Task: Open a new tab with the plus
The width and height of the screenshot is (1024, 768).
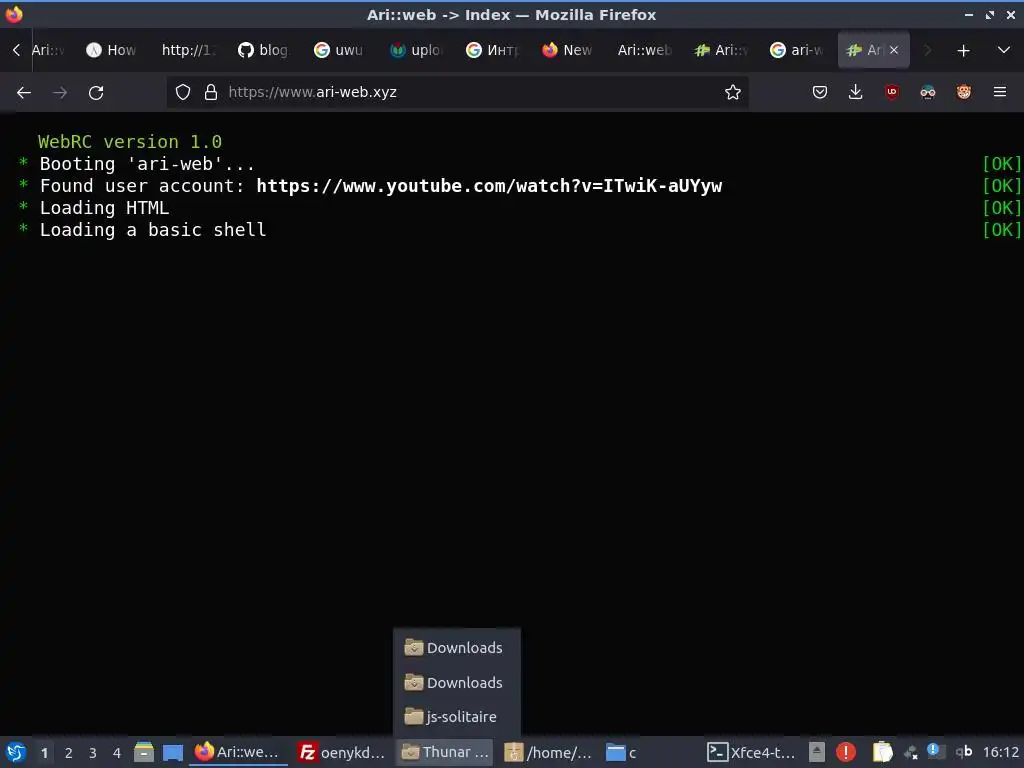Action: (963, 50)
